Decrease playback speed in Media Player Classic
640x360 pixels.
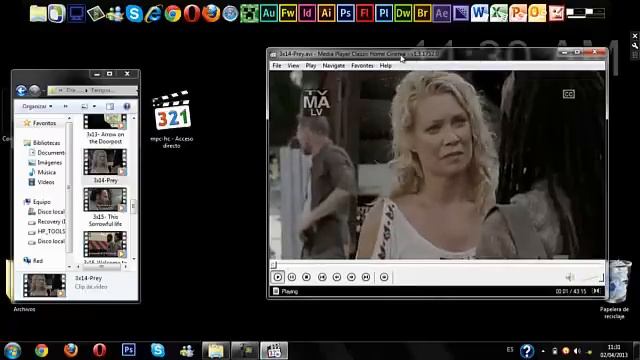coord(337,277)
